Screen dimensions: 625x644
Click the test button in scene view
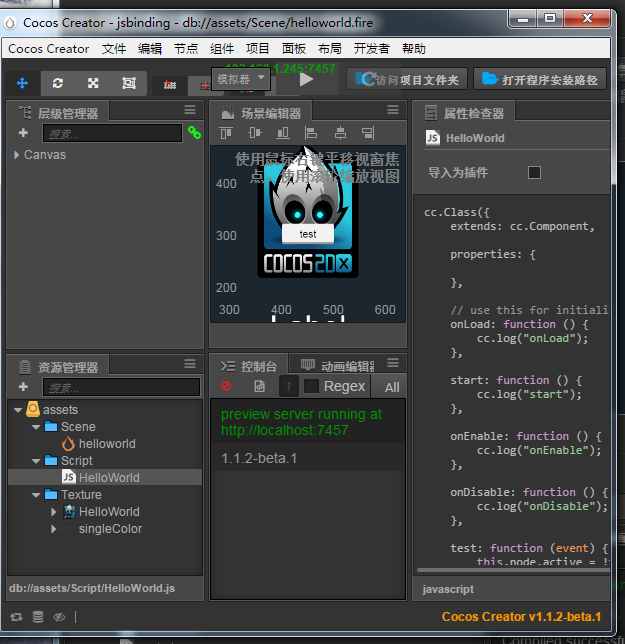click(x=308, y=234)
